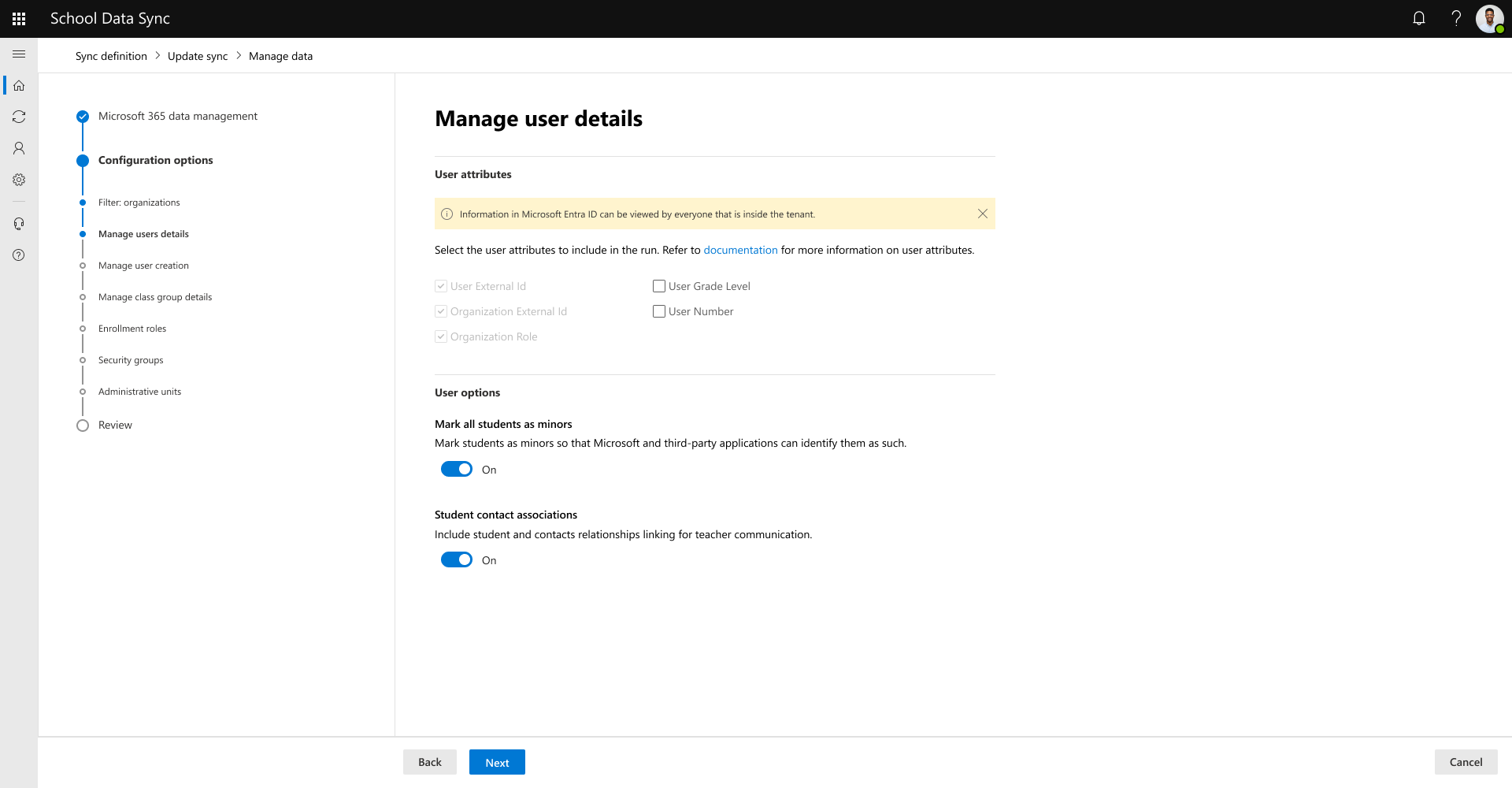Open the help question mark in header
Image resolution: width=1512 pixels, height=788 pixels.
click(1456, 18)
